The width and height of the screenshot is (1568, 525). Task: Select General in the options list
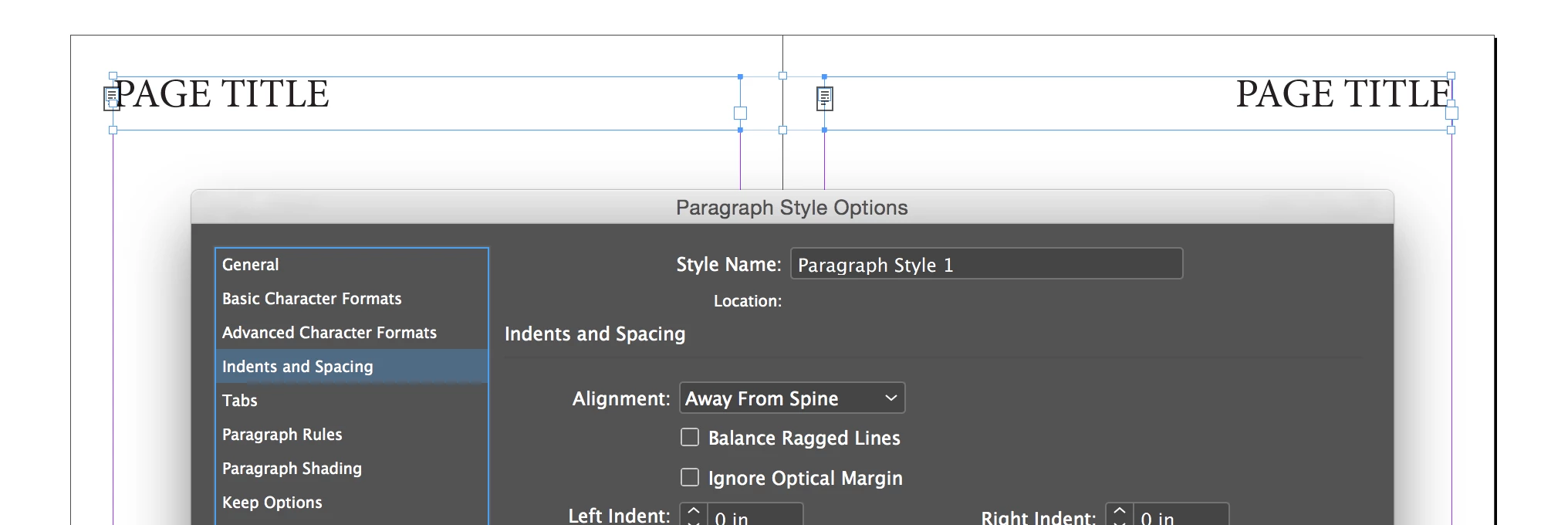251,265
